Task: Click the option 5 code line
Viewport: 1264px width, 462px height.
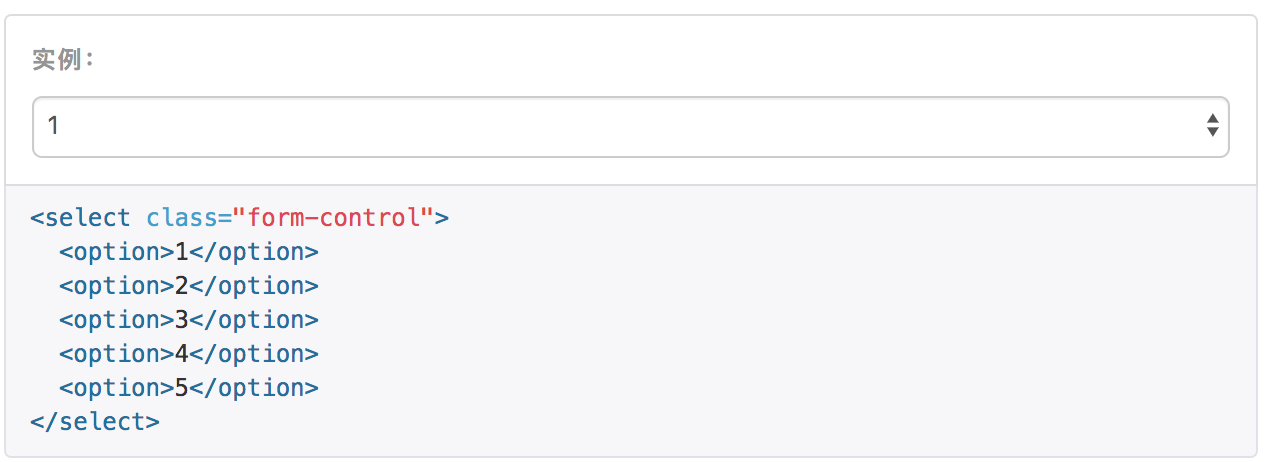Action: pyautogui.click(x=188, y=388)
